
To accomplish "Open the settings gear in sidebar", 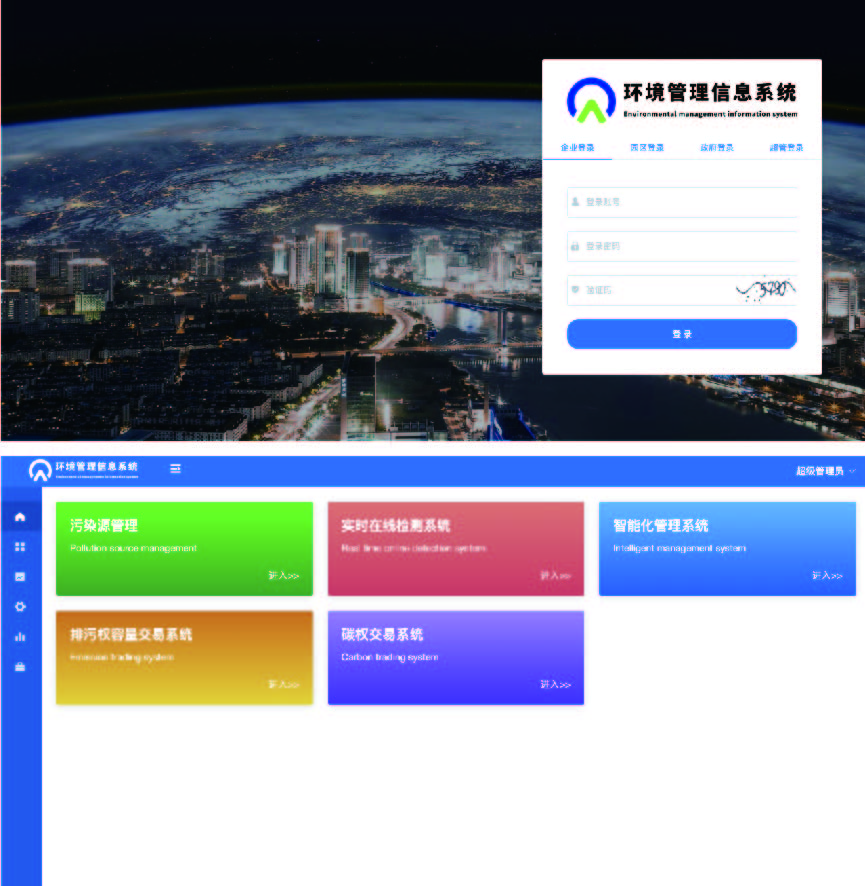I will pos(20,607).
